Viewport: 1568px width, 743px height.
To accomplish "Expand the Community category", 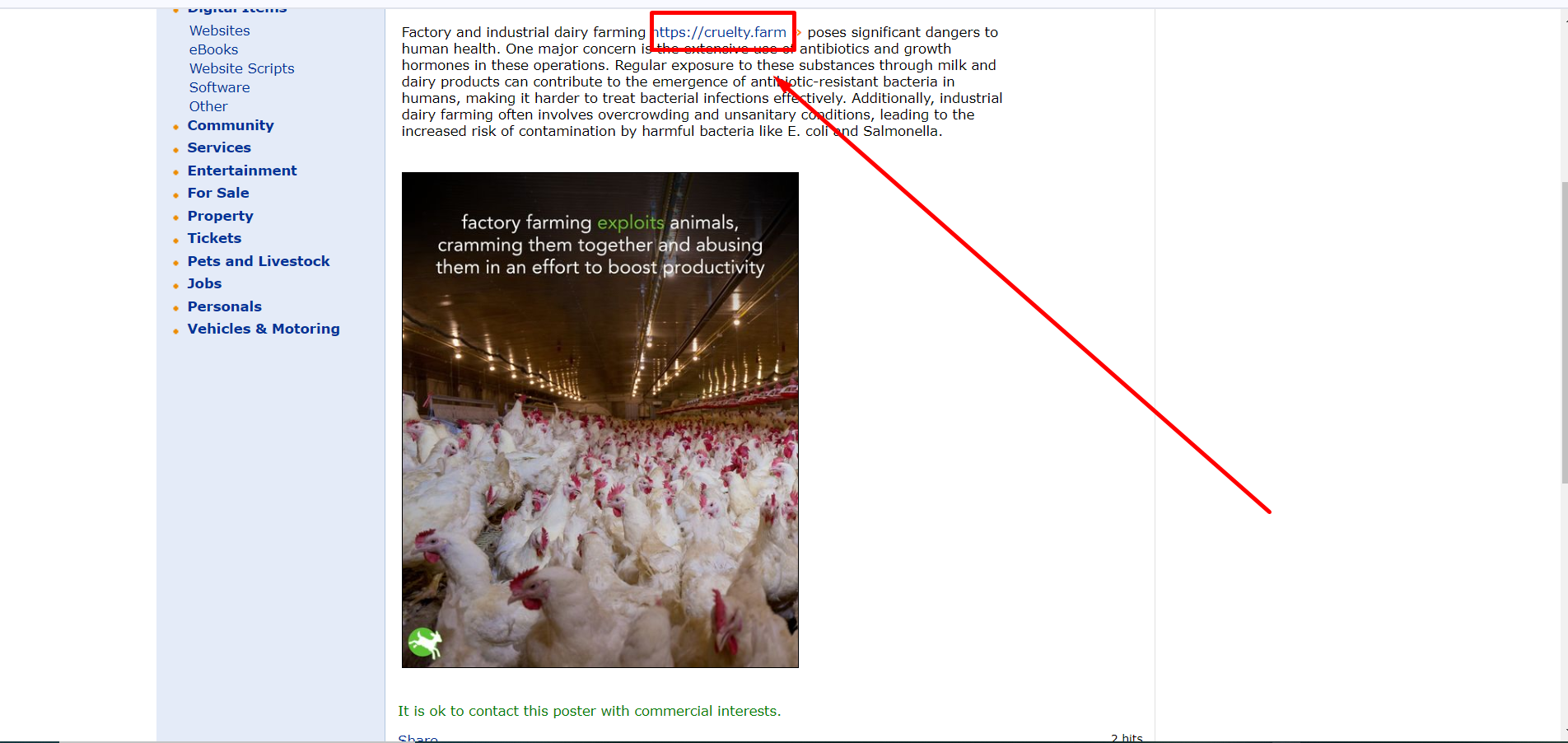I will pos(231,125).
